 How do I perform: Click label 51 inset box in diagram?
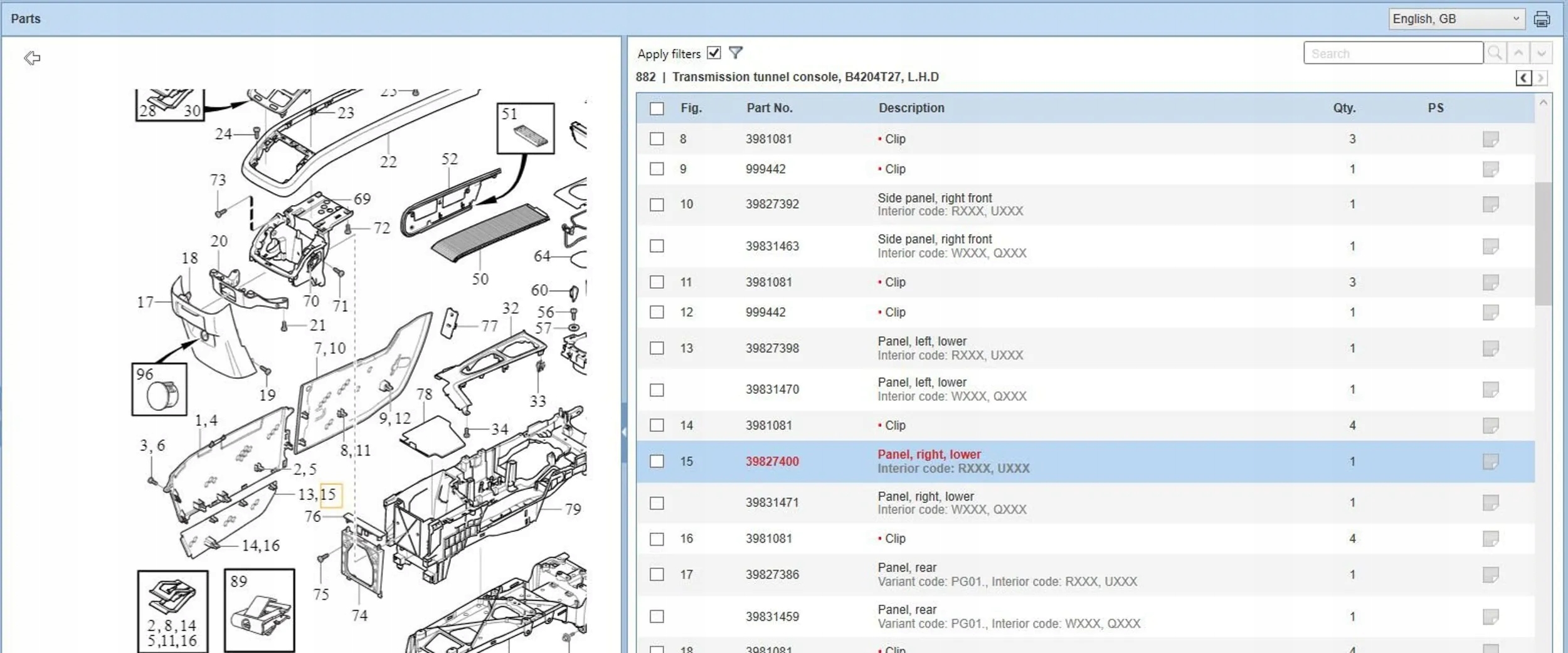click(x=526, y=129)
